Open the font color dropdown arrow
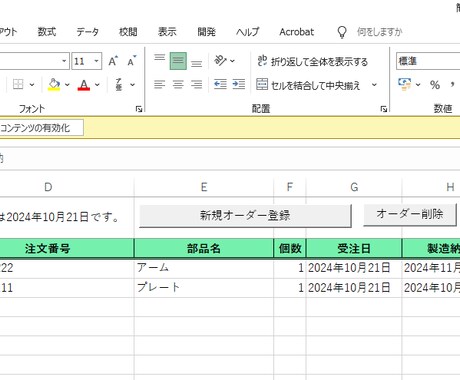The image size is (460, 380). 97,85
